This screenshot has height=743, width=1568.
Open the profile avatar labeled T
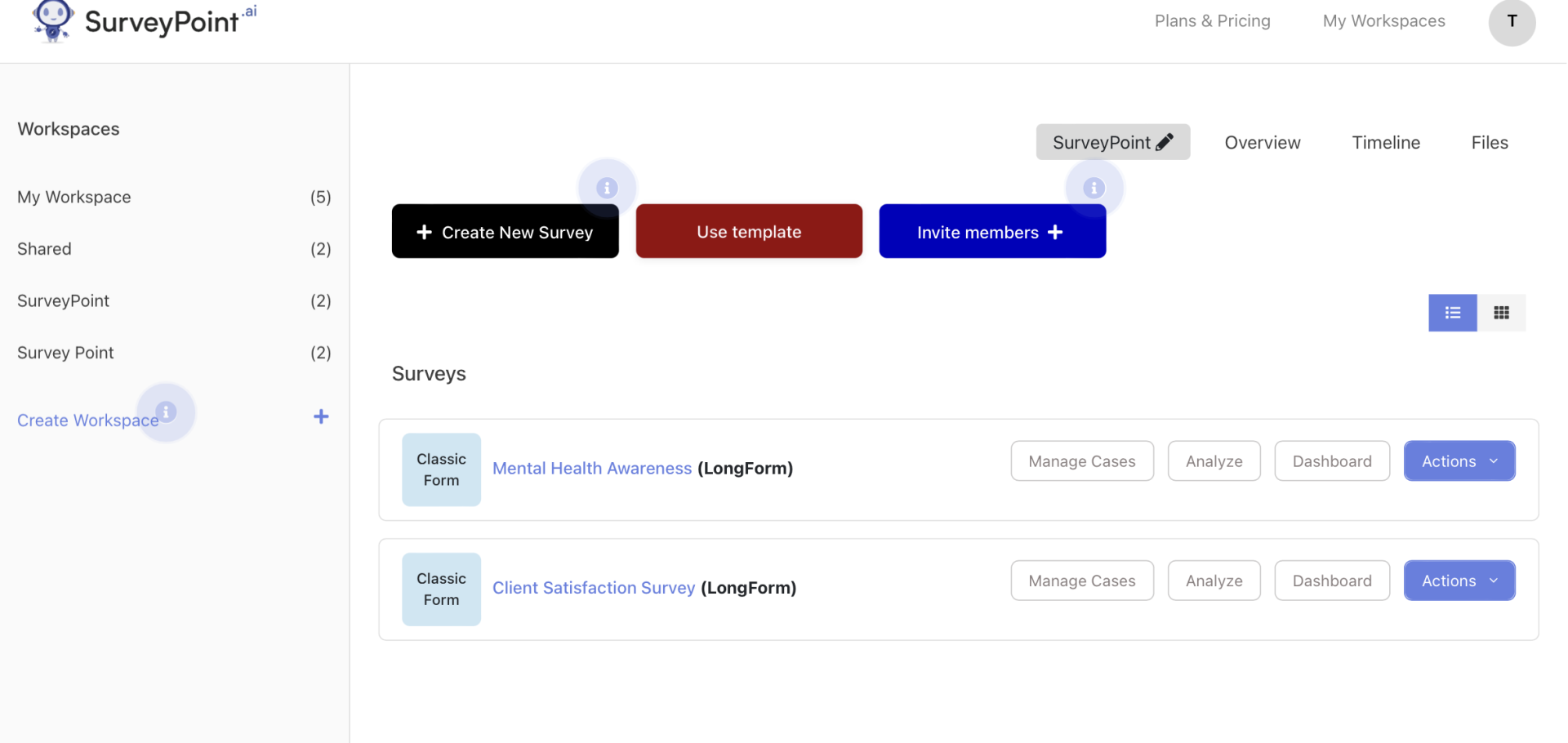coord(1512,23)
